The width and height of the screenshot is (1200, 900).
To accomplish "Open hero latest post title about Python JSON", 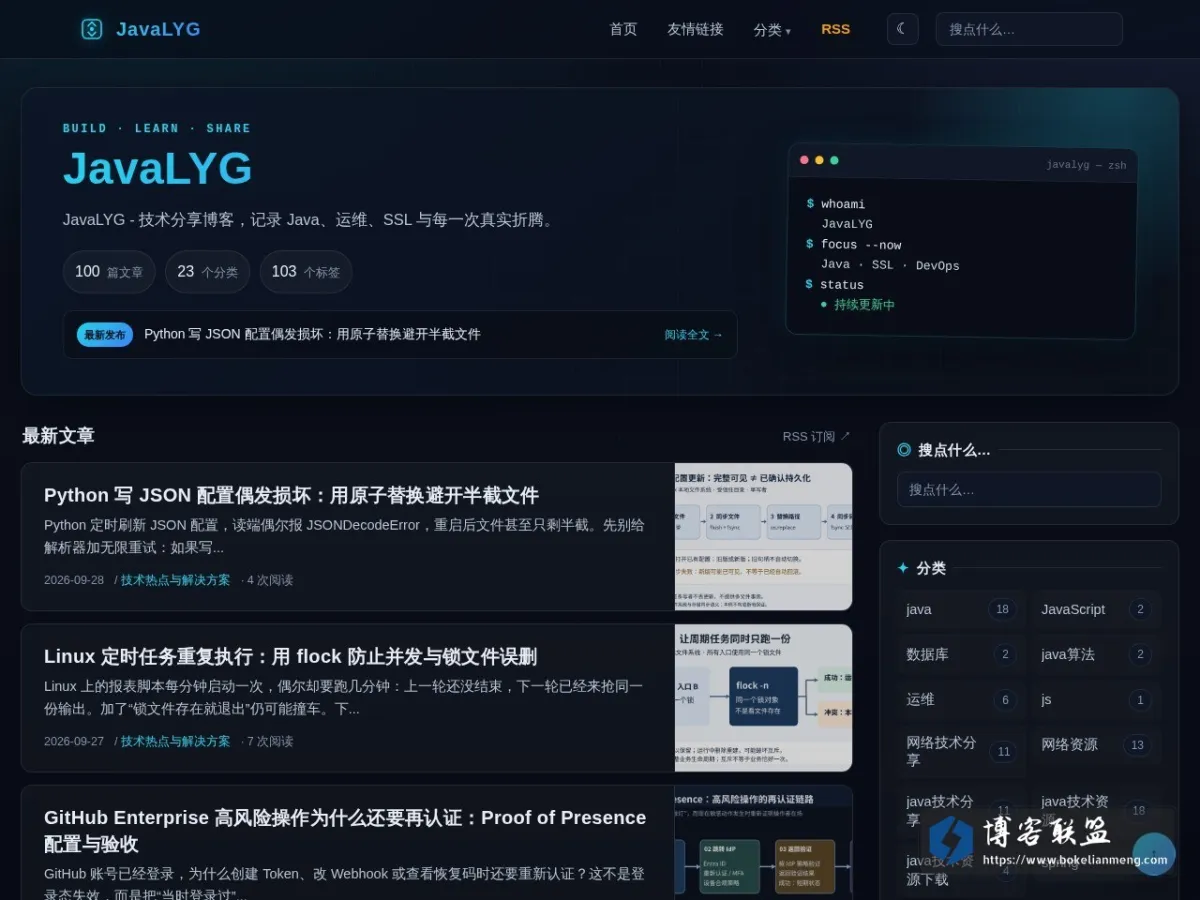I will [x=312, y=334].
